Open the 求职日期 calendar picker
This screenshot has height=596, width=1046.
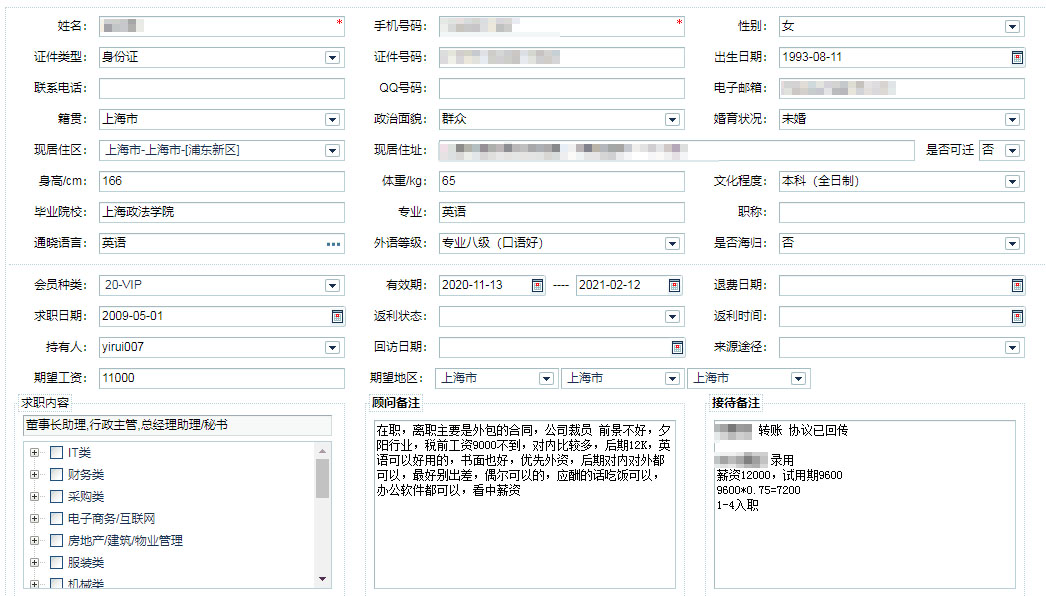pyautogui.click(x=338, y=316)
